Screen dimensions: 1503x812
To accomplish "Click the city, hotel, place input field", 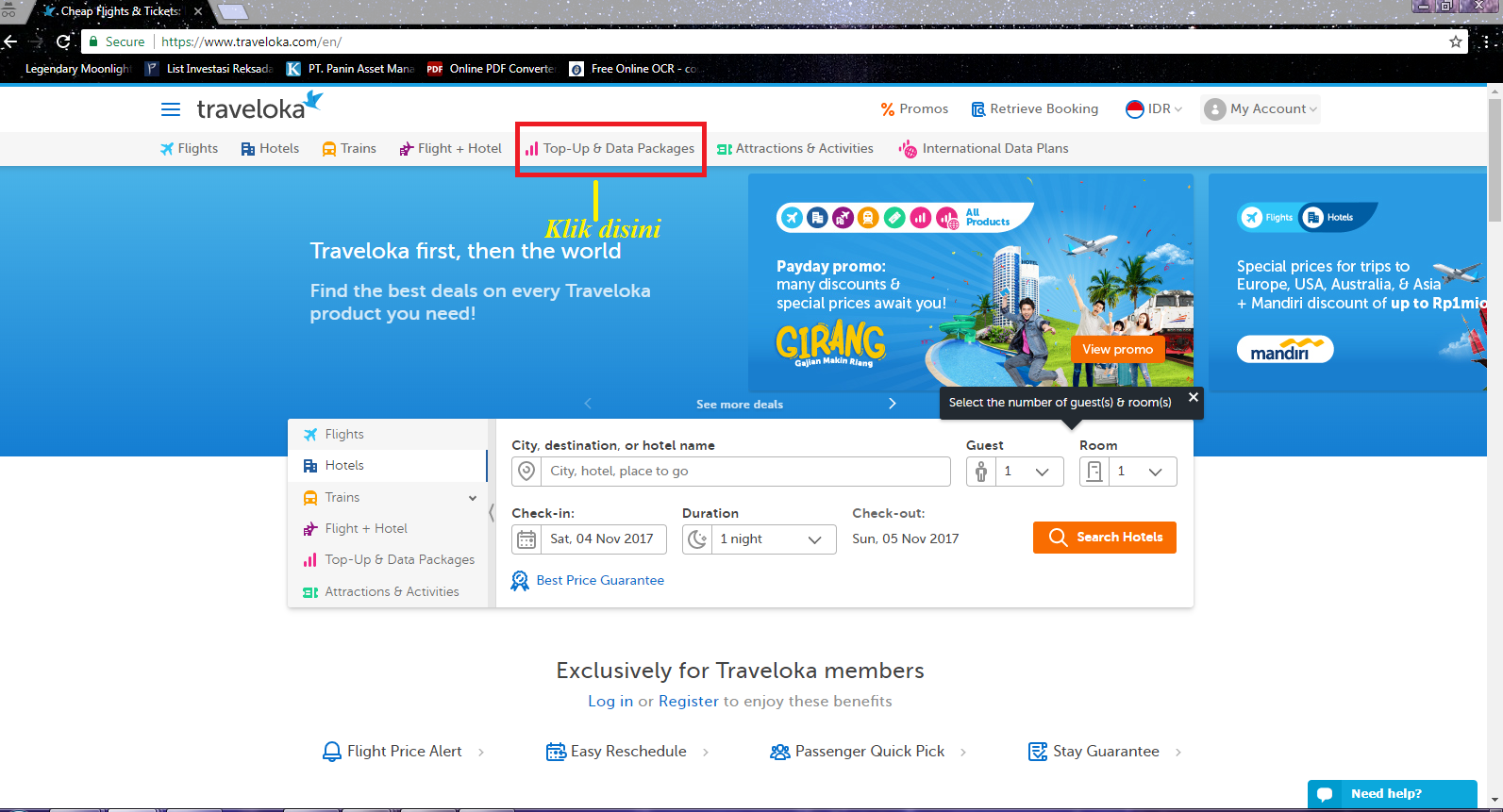I will point(731,472).
